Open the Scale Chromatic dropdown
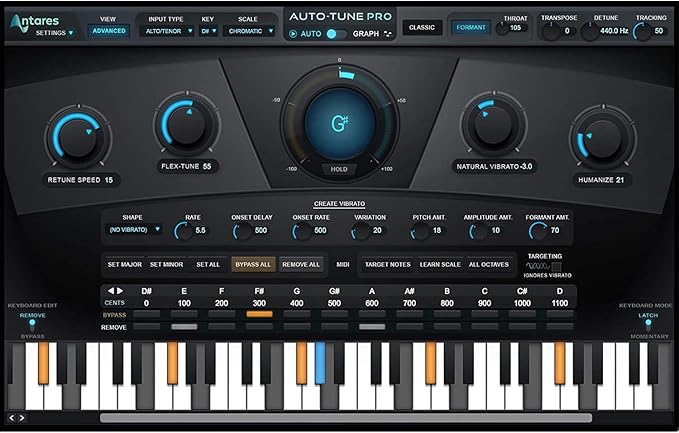This screenshot has width=679, height=433. 249,31
